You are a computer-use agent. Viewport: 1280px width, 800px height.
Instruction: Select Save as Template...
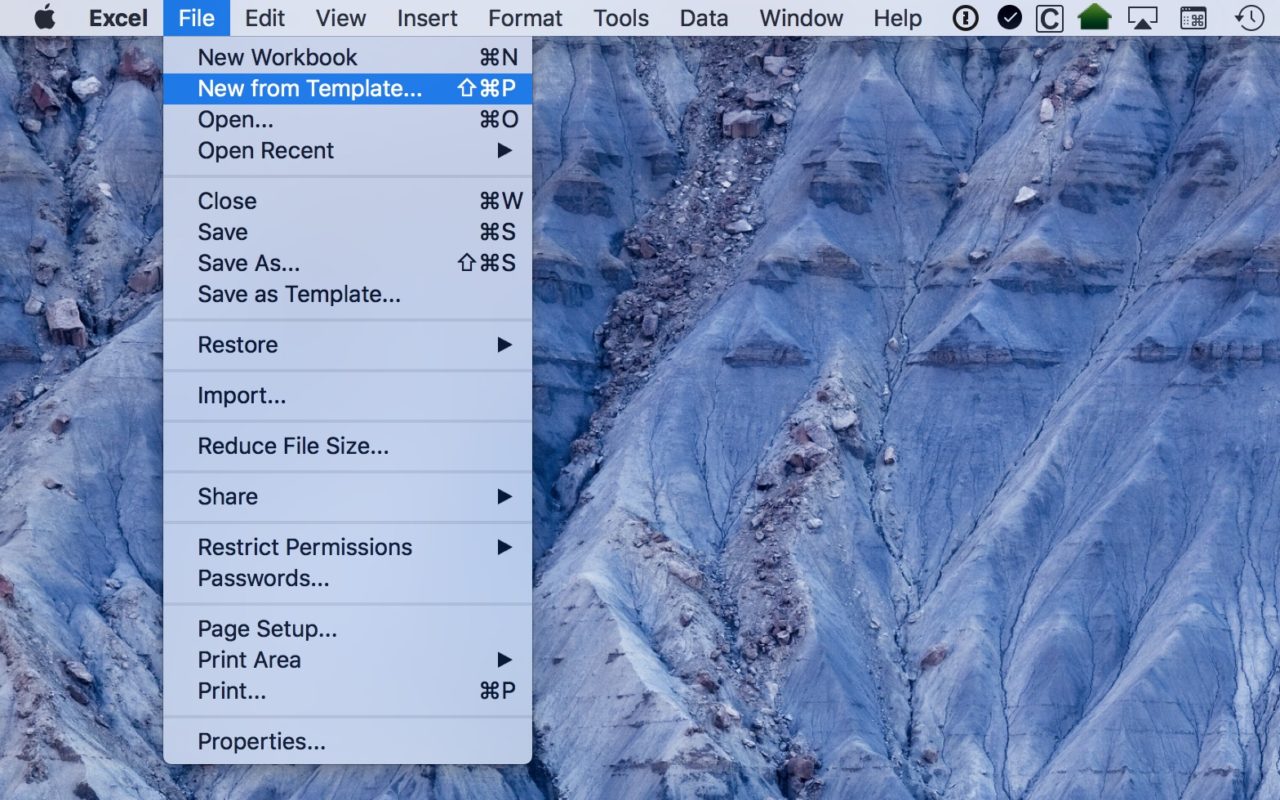[348, 294]
